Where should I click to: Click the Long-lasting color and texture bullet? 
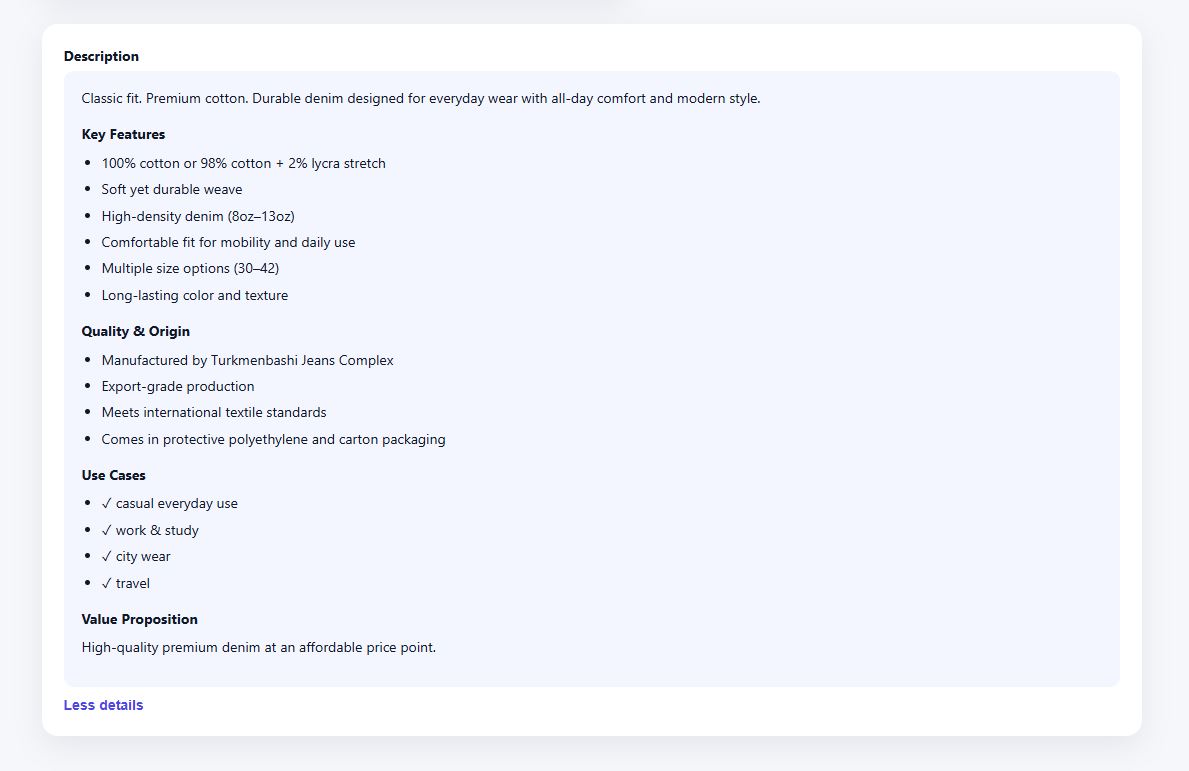[194, 295]
